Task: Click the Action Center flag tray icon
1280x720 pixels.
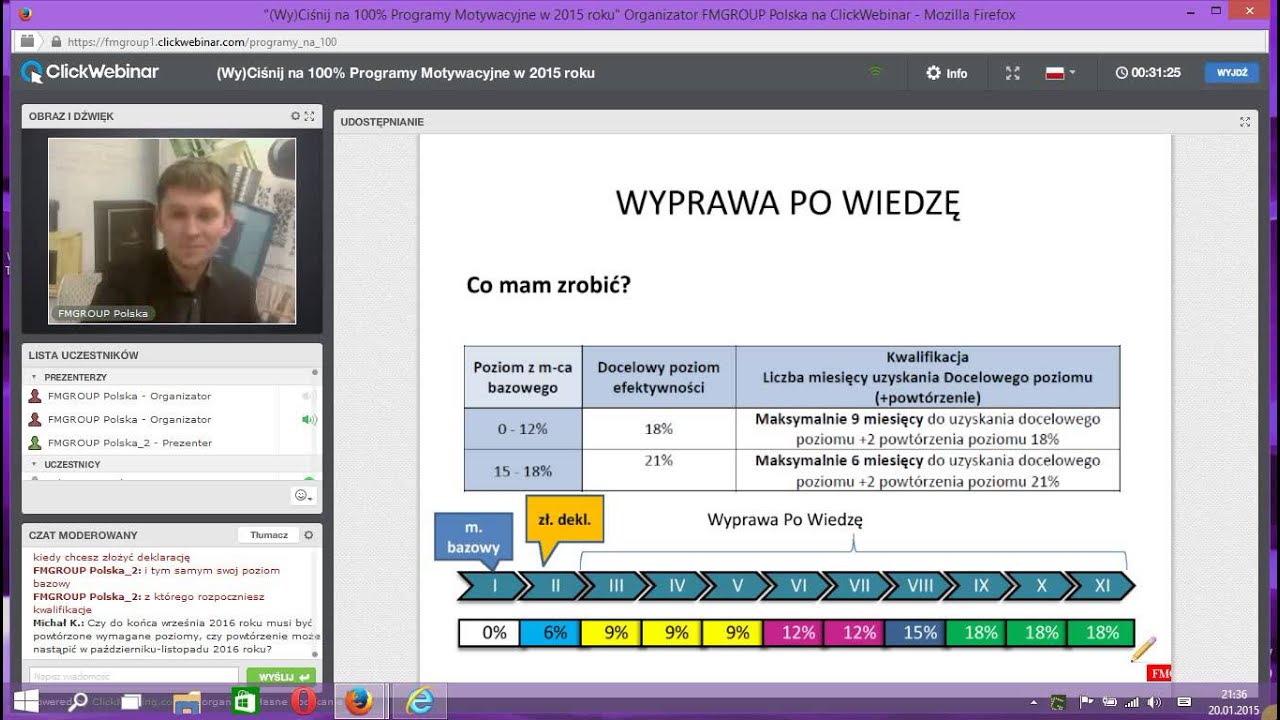Action: pyautogui.click(x=1086, y=702)
